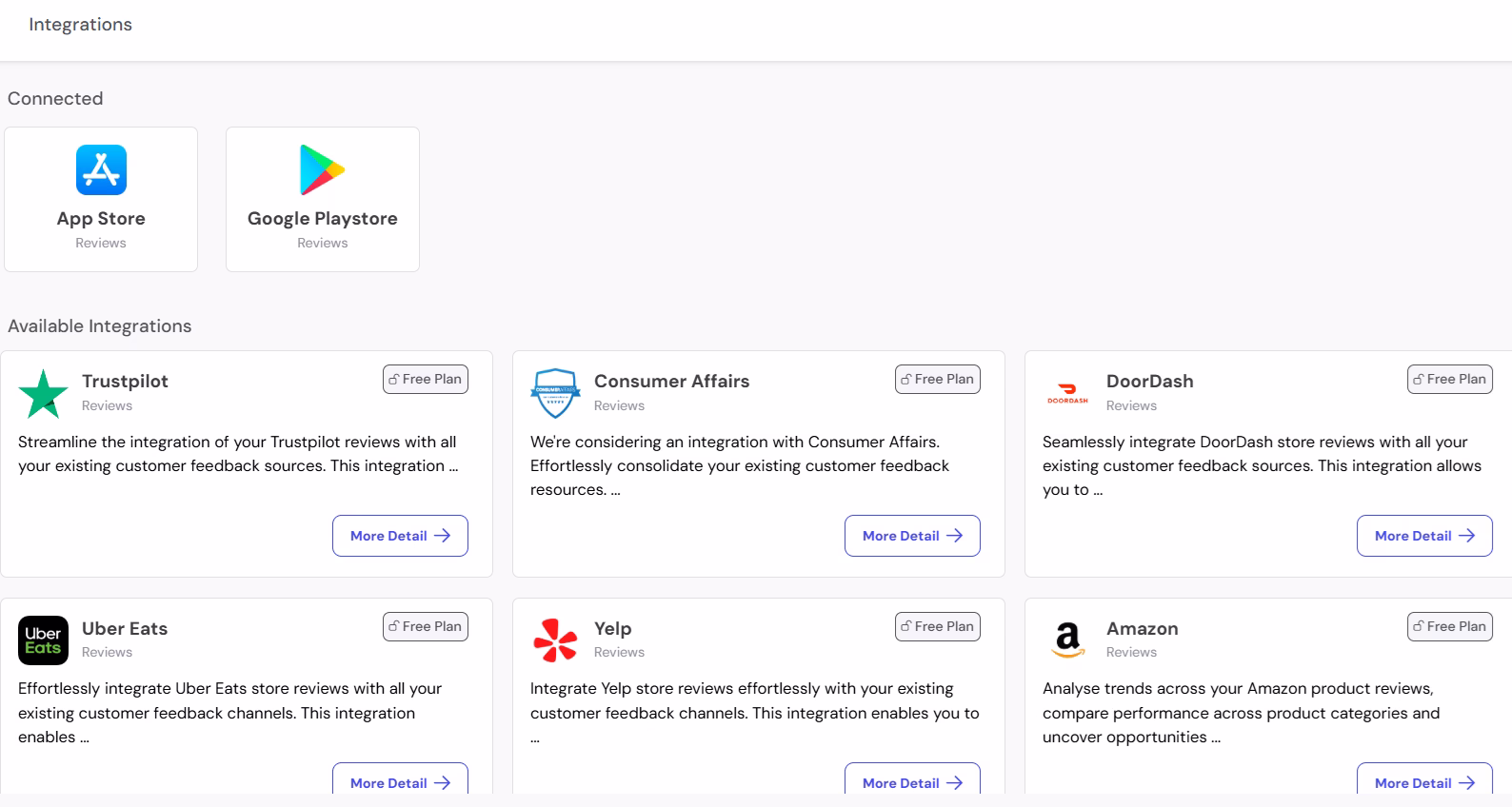Select the Google Playstore title in its connected card
This screenshot has width=1512, height=807.
coord(323,219)
